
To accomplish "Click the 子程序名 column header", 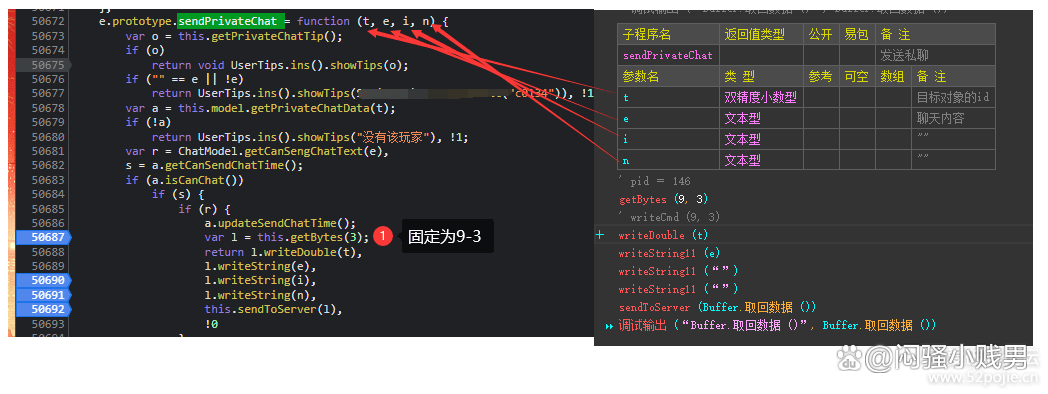I will [x=668, y=34].
